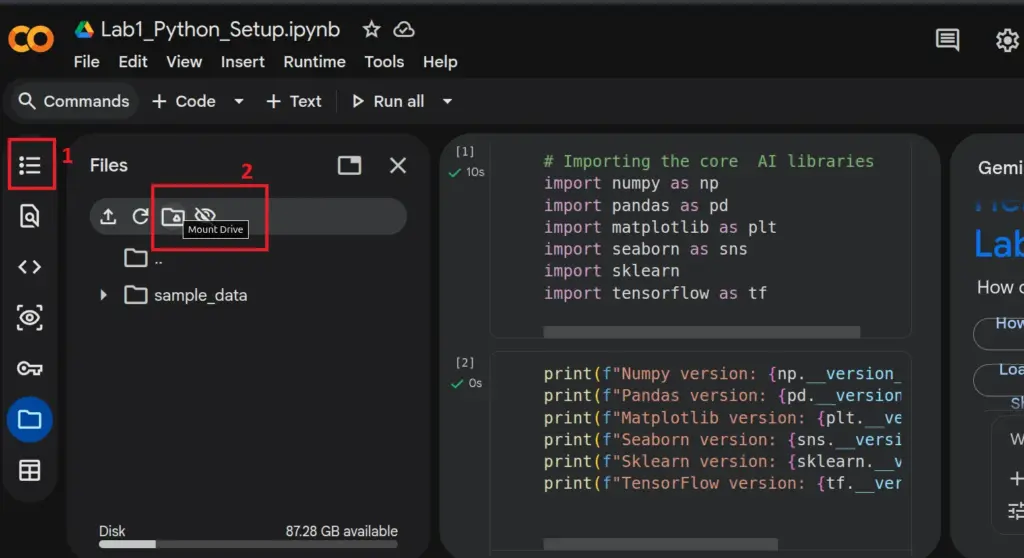This screenshot has height=558, width=1024.
Task: Click the 'import numpy as np' line
Action: coord(631,183)
